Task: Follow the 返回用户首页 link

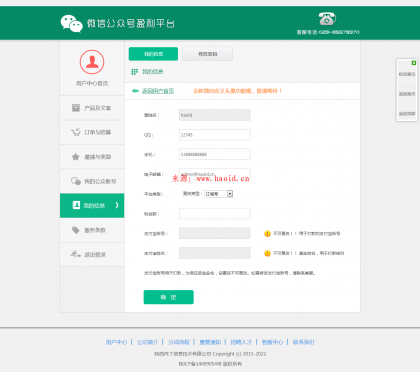Action: (158, 91)
